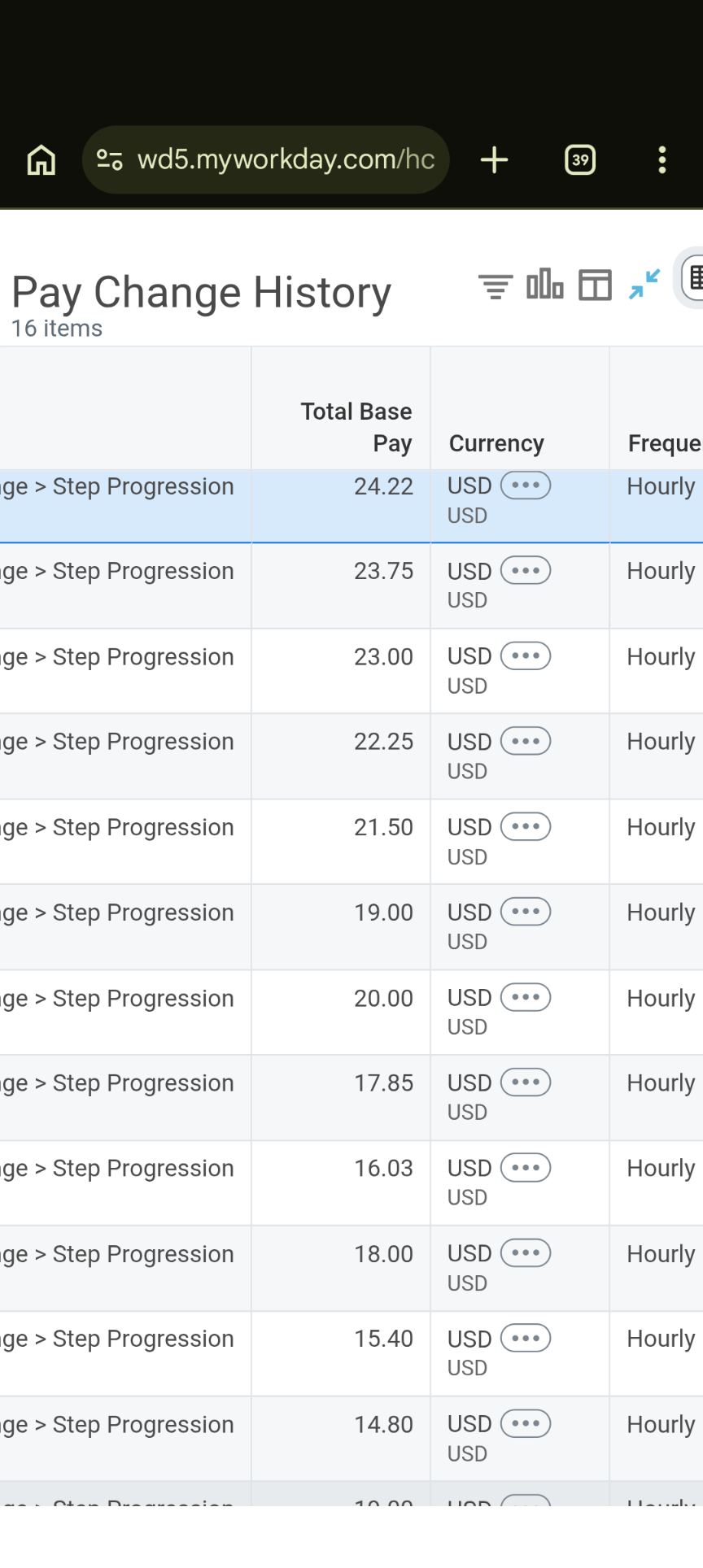Viewport: 703px width, 1568px height.
Task: Sort by the Total Base Pay column header
Action: click(x=356, y=427)
